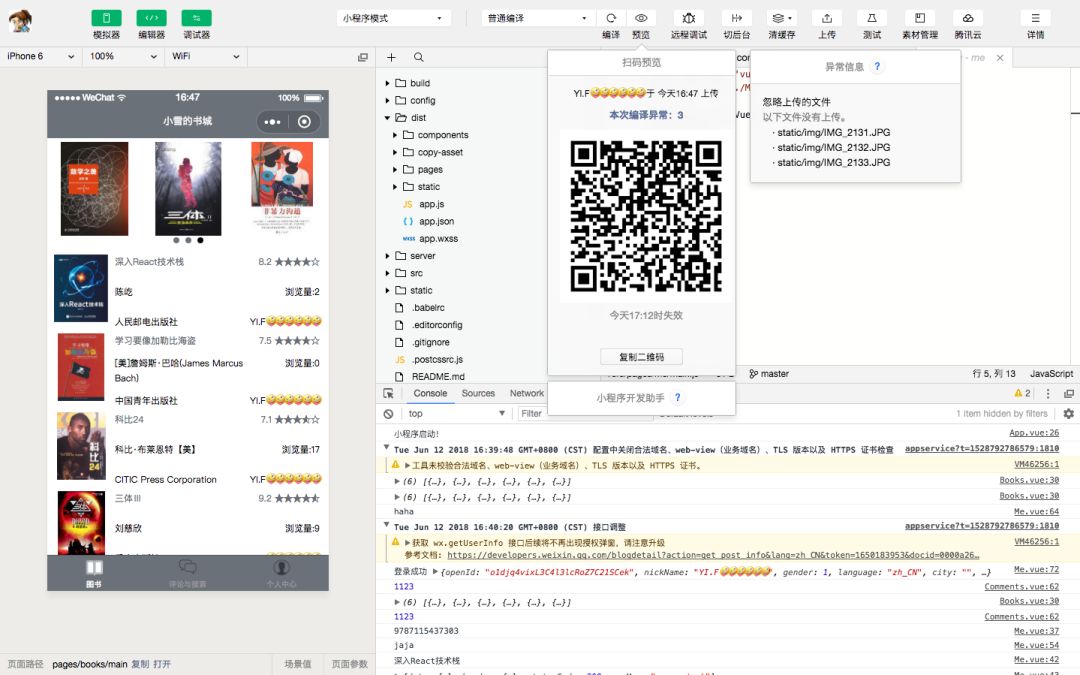The image size is (1080, 675).
Task: Click the master git branch indicator
Action: tap(769, 374)
